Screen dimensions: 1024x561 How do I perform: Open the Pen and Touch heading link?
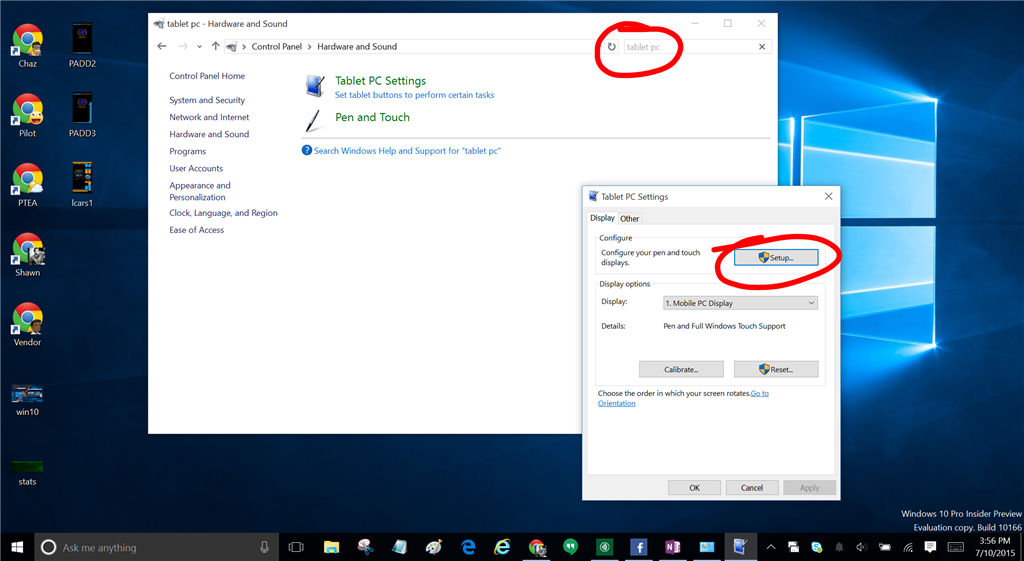[x=372, y=117]
